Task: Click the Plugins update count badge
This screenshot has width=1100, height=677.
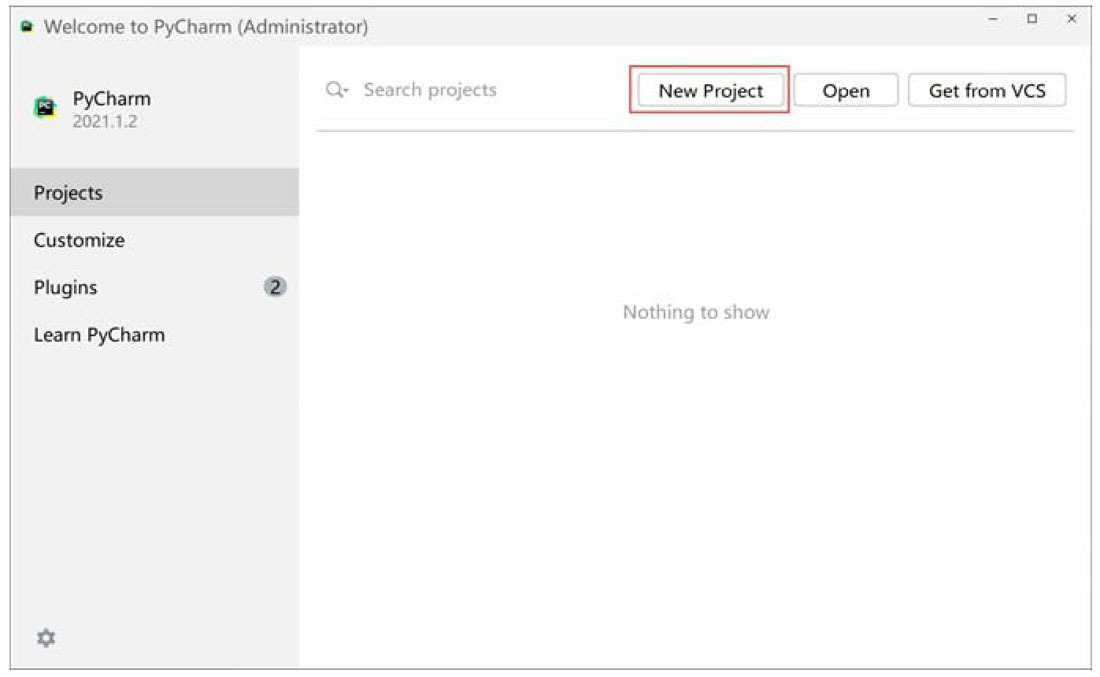Action: (275, 287)
